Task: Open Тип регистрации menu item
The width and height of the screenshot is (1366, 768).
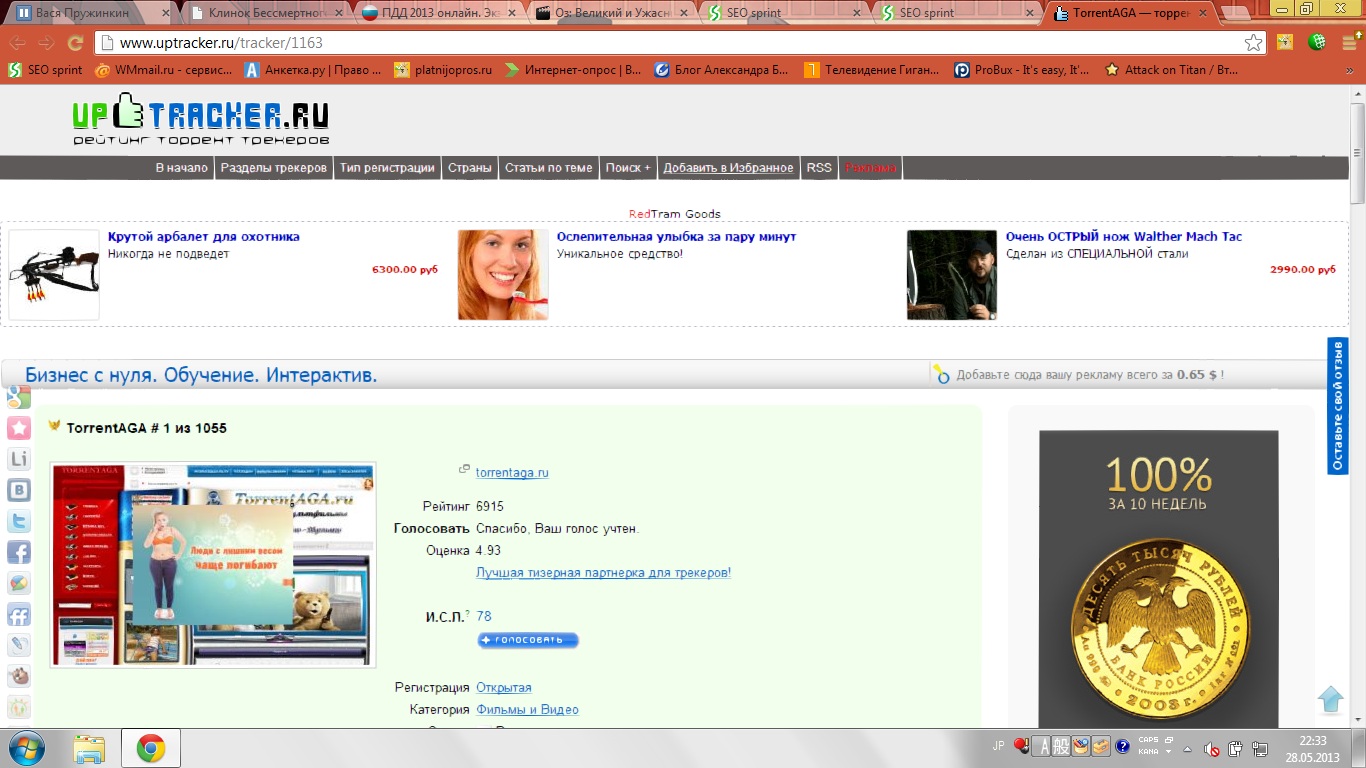Action: click(x=387, y=168)
